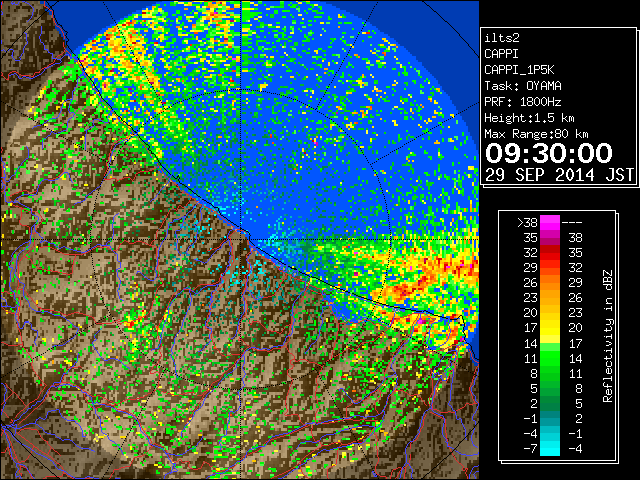Click the yellow 17 dBZ legend color
The image size is (640, 480).
[x=550, y=328]
